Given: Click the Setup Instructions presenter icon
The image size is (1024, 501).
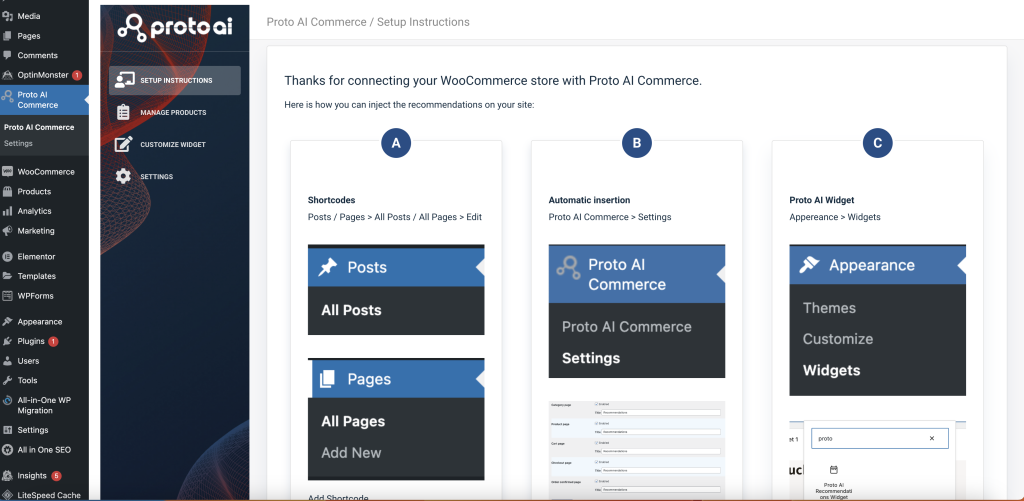Looking at the screenshot, I should coord(124,80).
